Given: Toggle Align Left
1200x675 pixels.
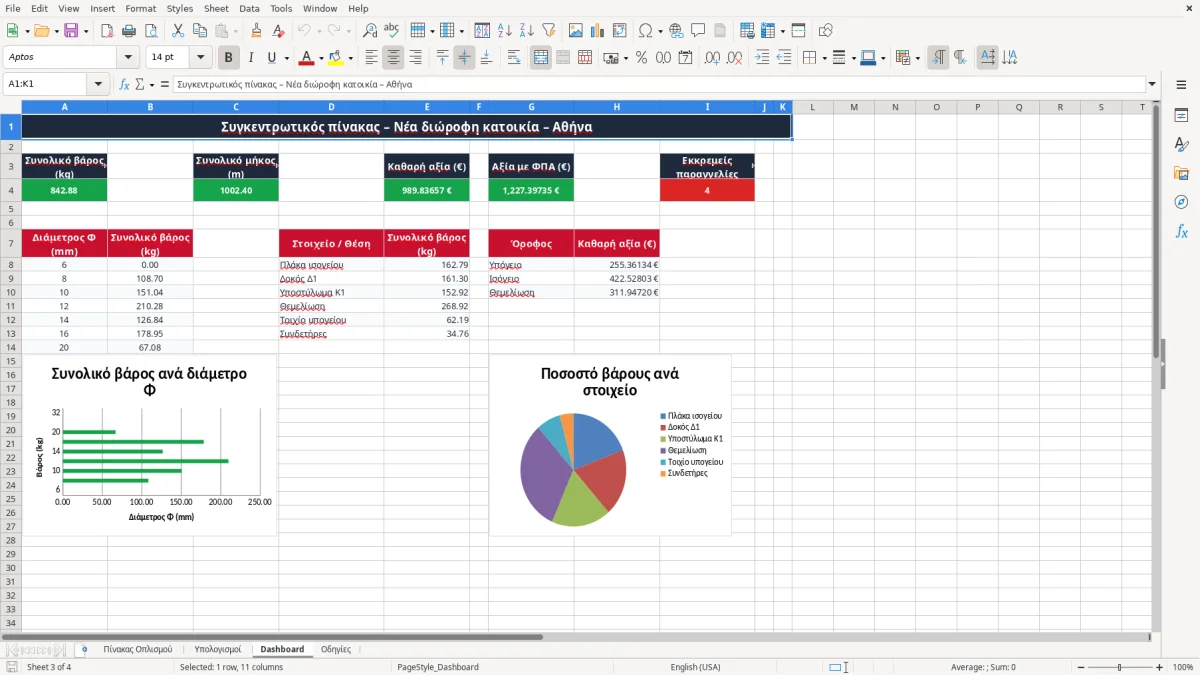Looking at the screenshot, I should [372, 58].
